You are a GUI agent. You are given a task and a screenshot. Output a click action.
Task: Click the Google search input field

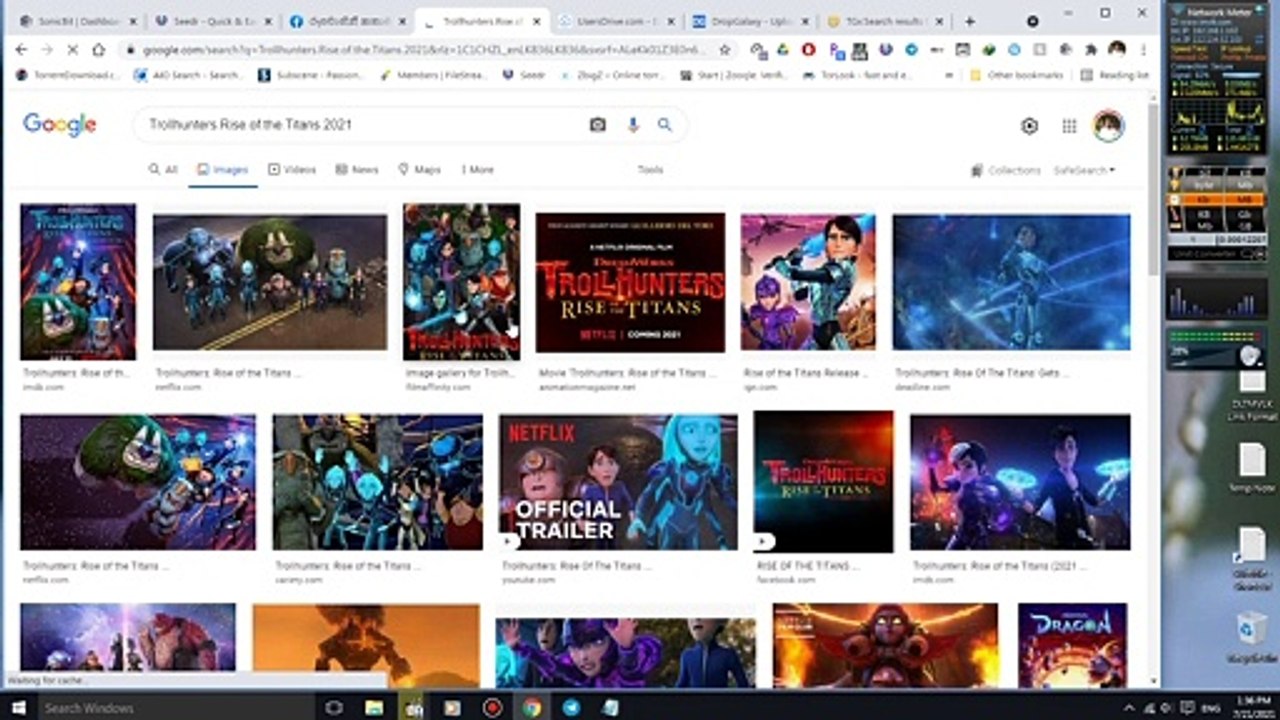tap(365, 124)
